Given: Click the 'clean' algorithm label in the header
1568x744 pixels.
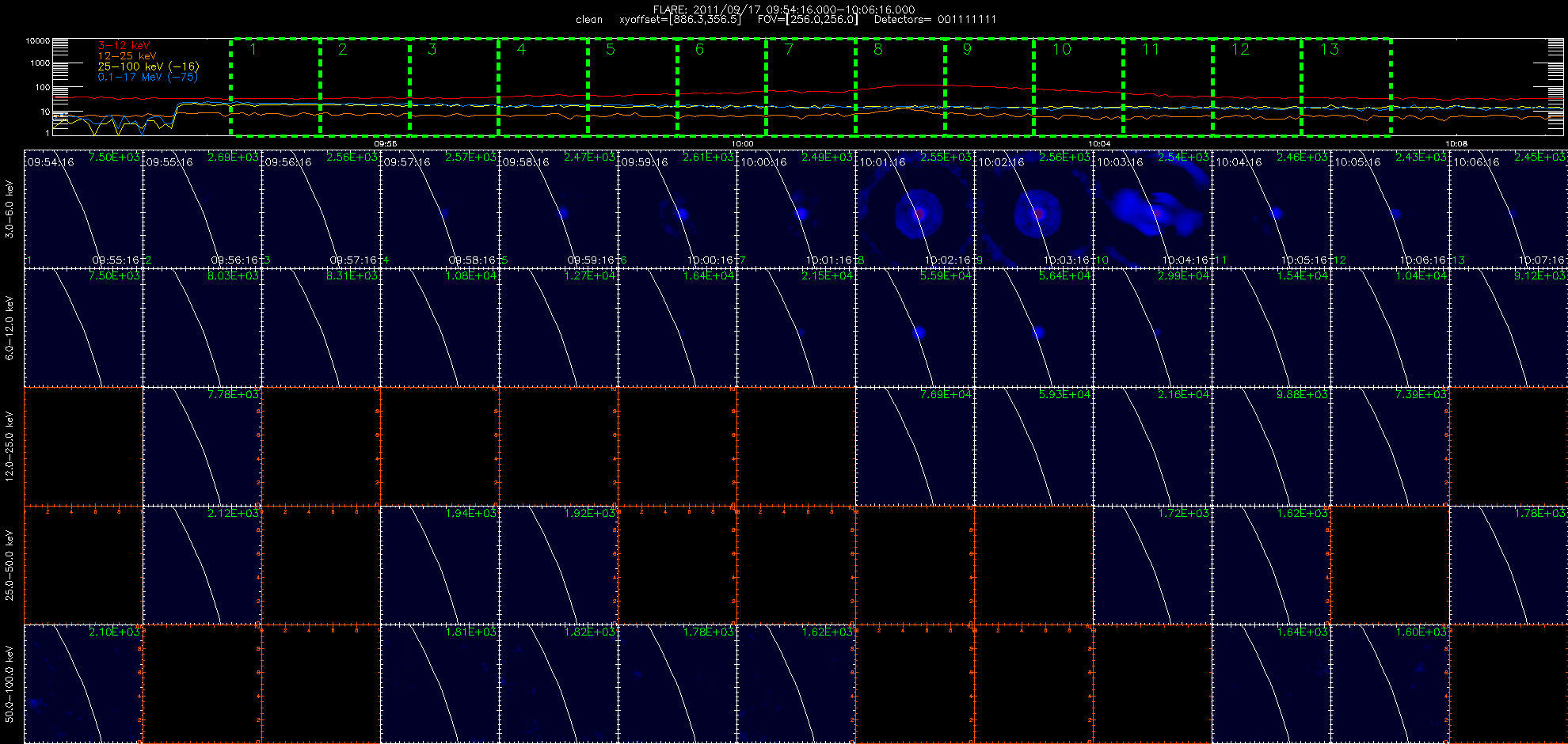Looking at the screenshot, I should tap(589, 20).
